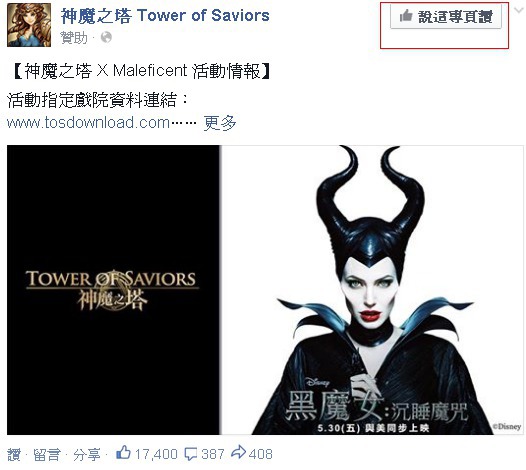Open post options dropdown arrow
The width and height of the screenshot is (526, 470).
coord(519,11)
